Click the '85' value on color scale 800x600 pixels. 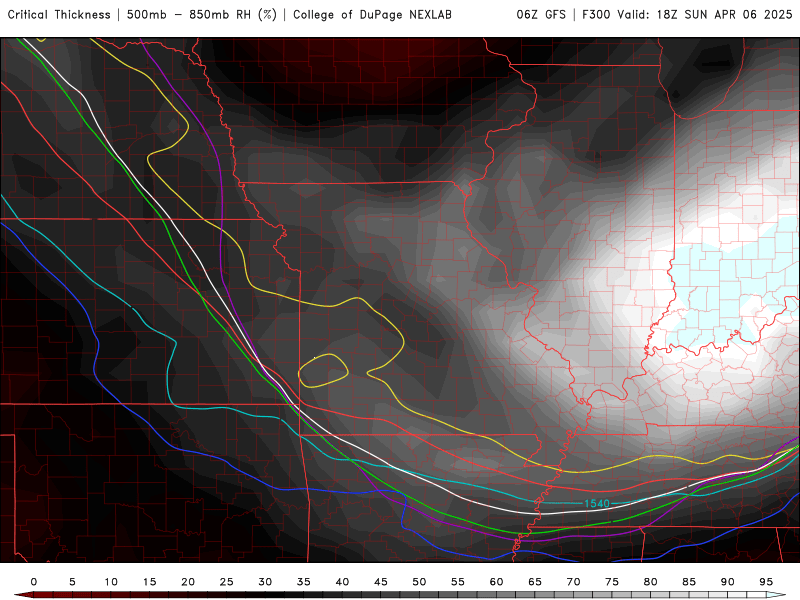coord(689,582)
